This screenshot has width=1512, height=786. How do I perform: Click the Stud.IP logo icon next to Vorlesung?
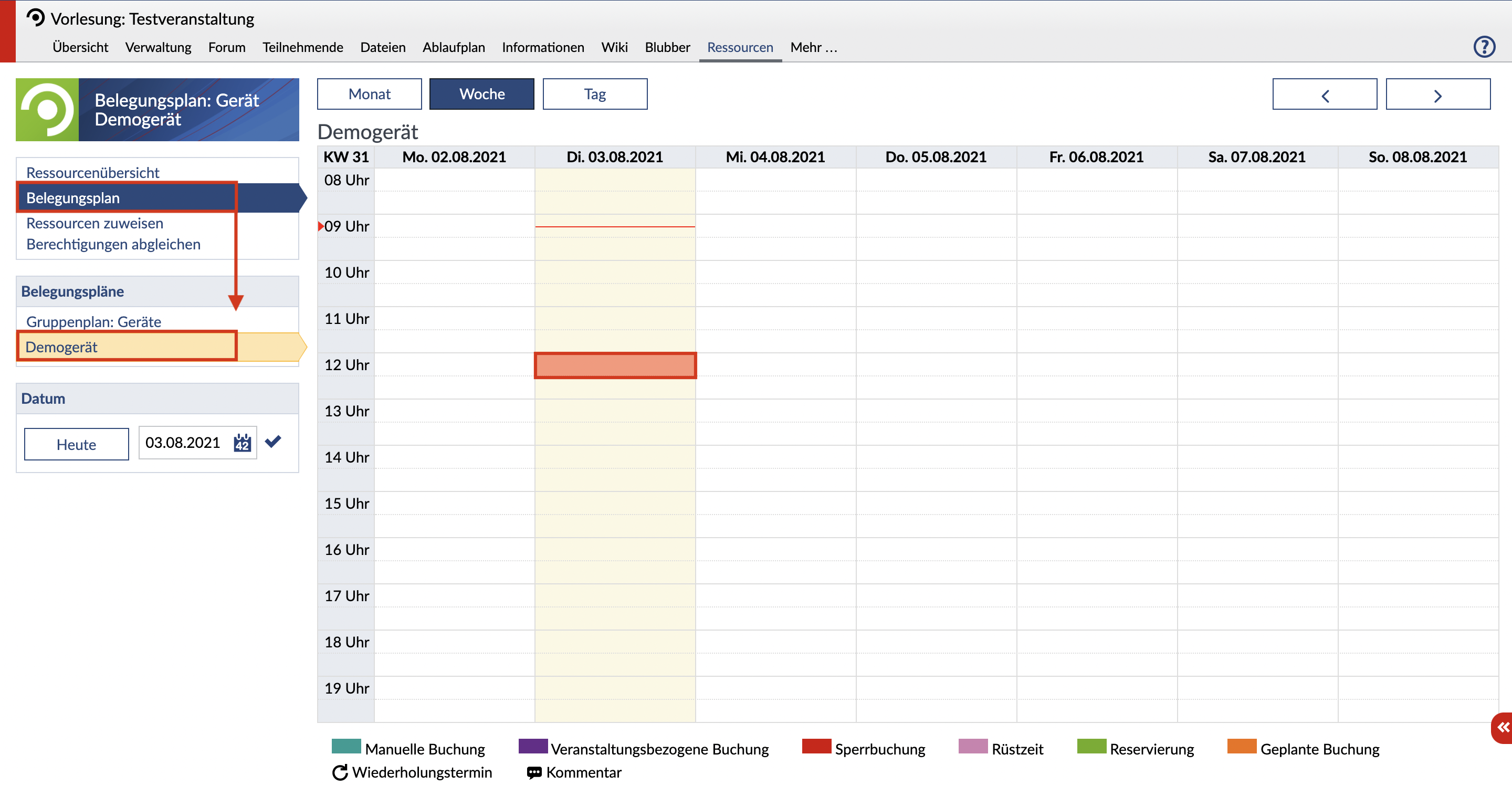[x=36, y=18]
